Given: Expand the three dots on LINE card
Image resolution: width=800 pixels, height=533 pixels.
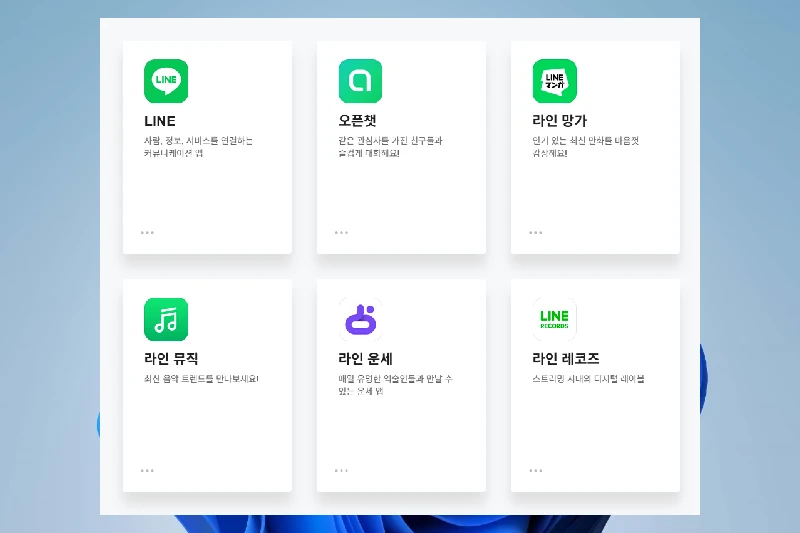Looking at the screenshot, I should 147,233.
